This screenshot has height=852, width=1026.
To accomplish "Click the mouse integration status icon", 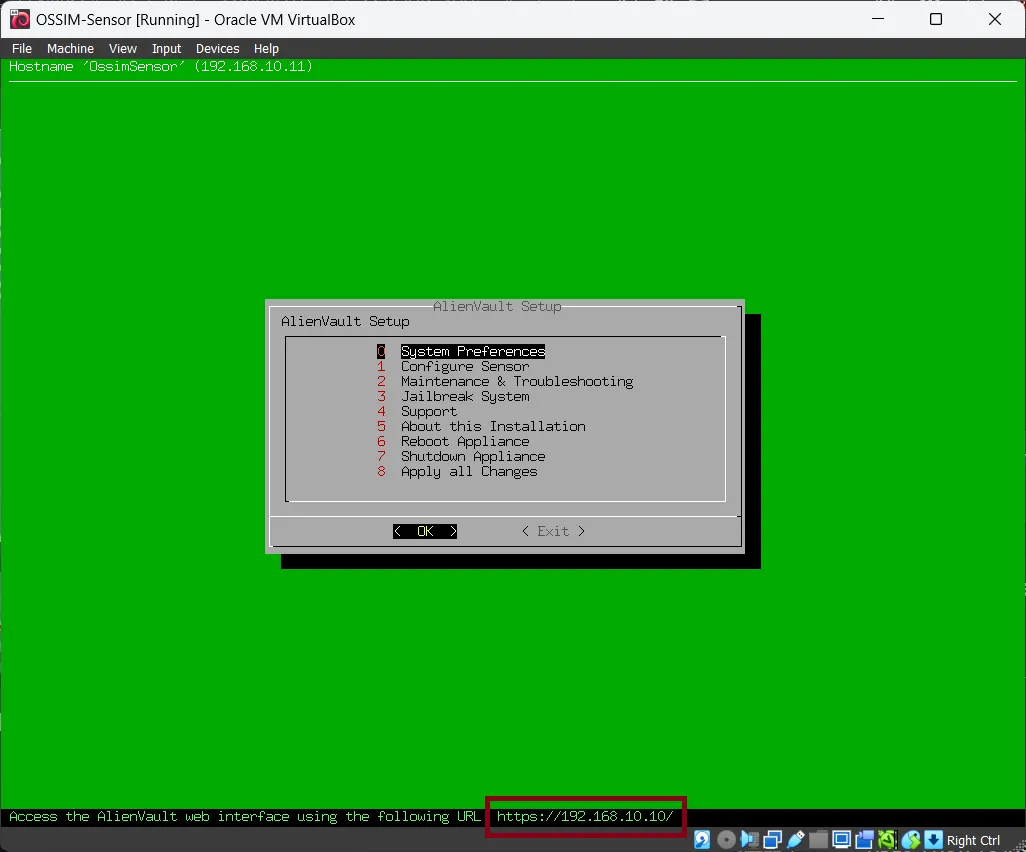I will pos(911,840).
